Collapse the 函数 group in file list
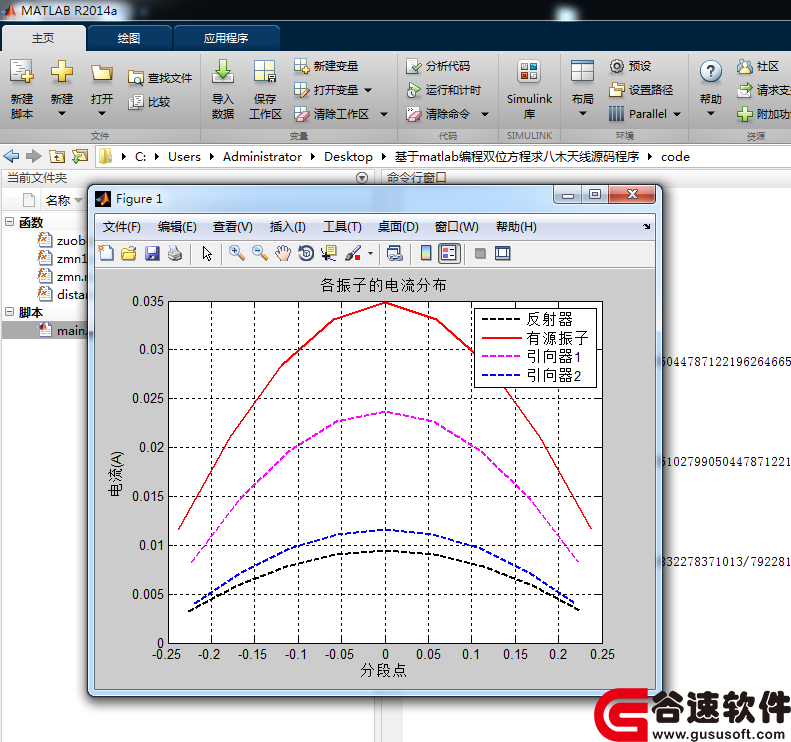This screenshot has height=742, width=791. pos(10,221)
